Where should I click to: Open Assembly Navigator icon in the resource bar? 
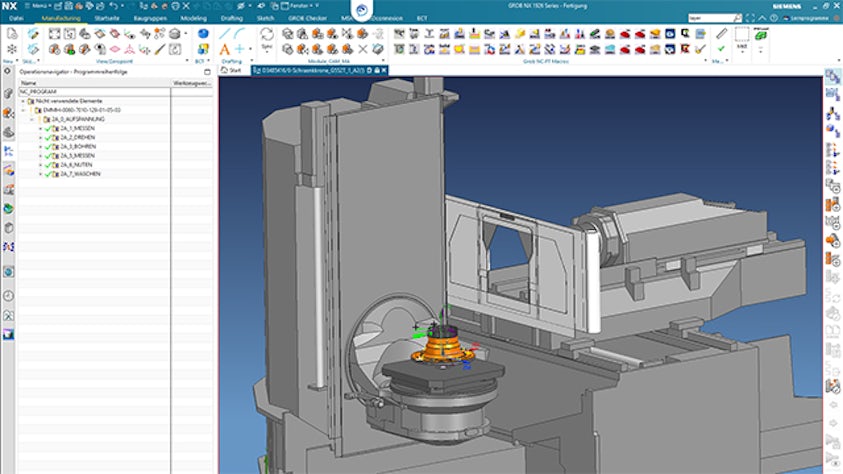(8, 113)
